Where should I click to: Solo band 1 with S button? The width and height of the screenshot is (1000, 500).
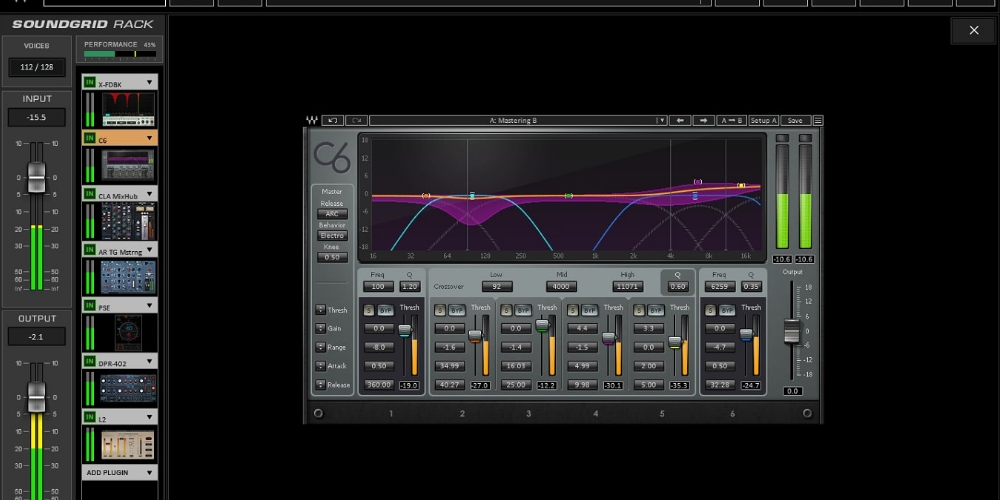[x=369, y=310]
